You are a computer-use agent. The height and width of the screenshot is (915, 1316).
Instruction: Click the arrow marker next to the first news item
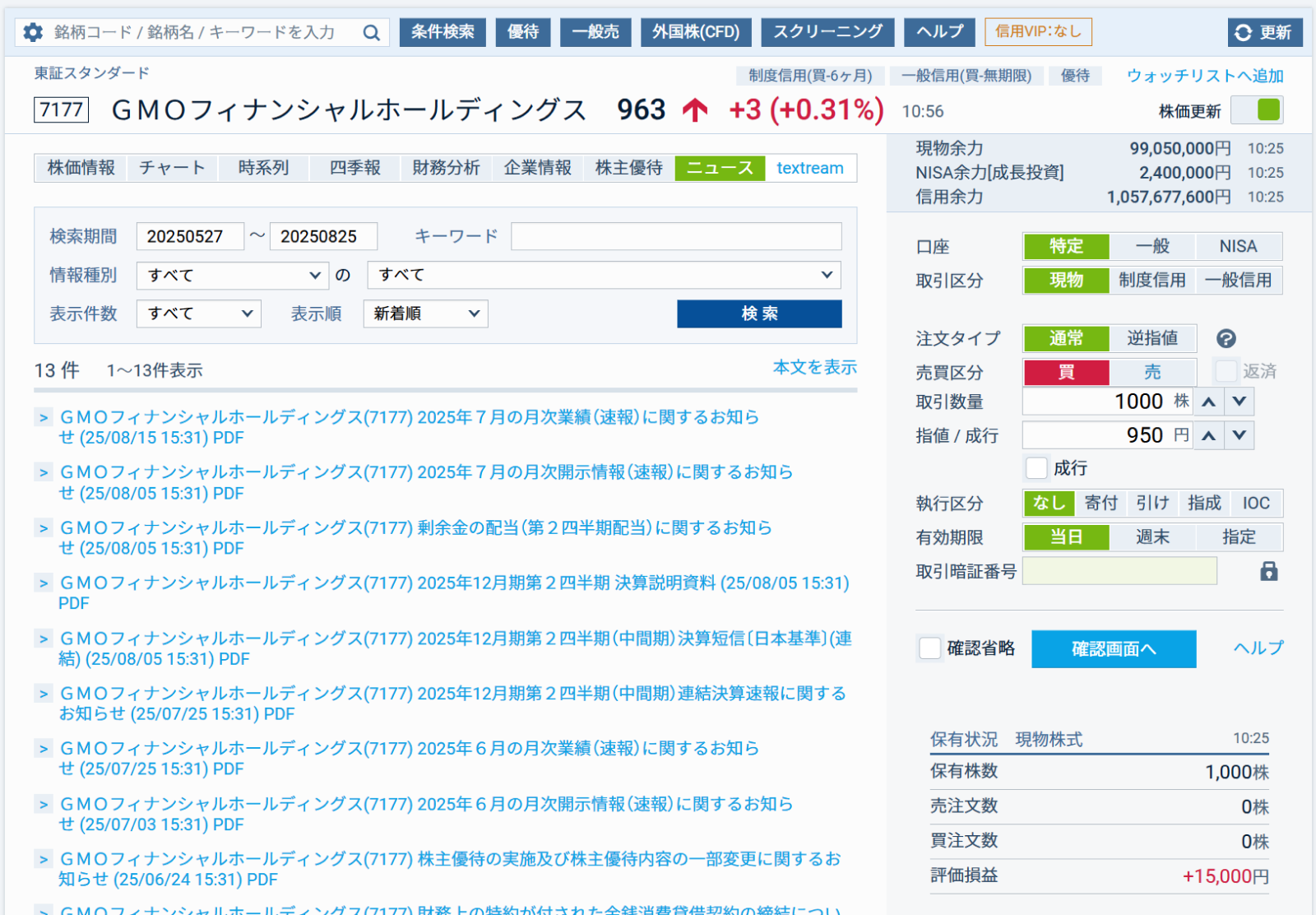(43, 417)
